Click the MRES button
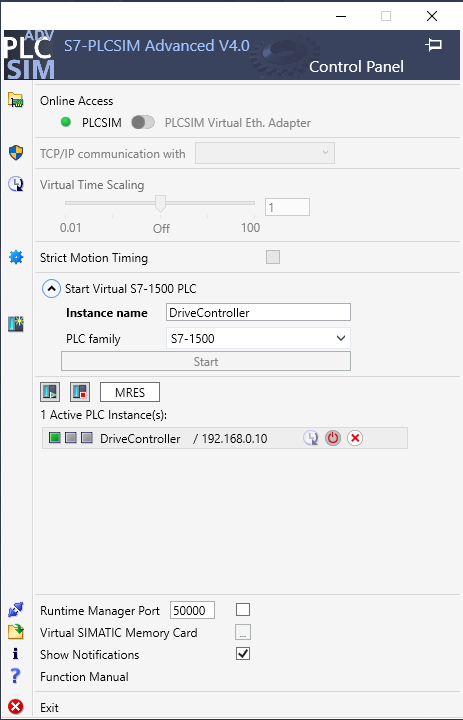The image size is (463, 720). click(x=130, y=392)
